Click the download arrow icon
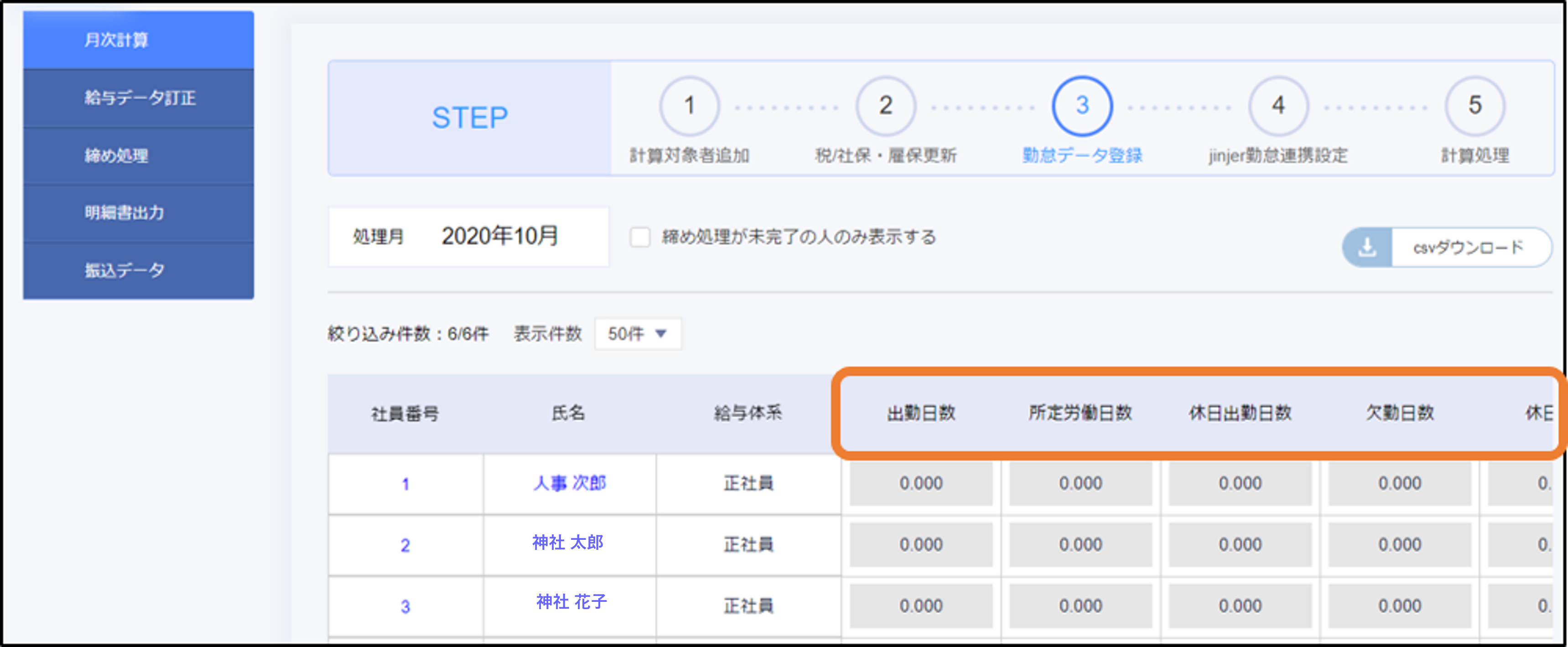 (x=1367, y=247)
